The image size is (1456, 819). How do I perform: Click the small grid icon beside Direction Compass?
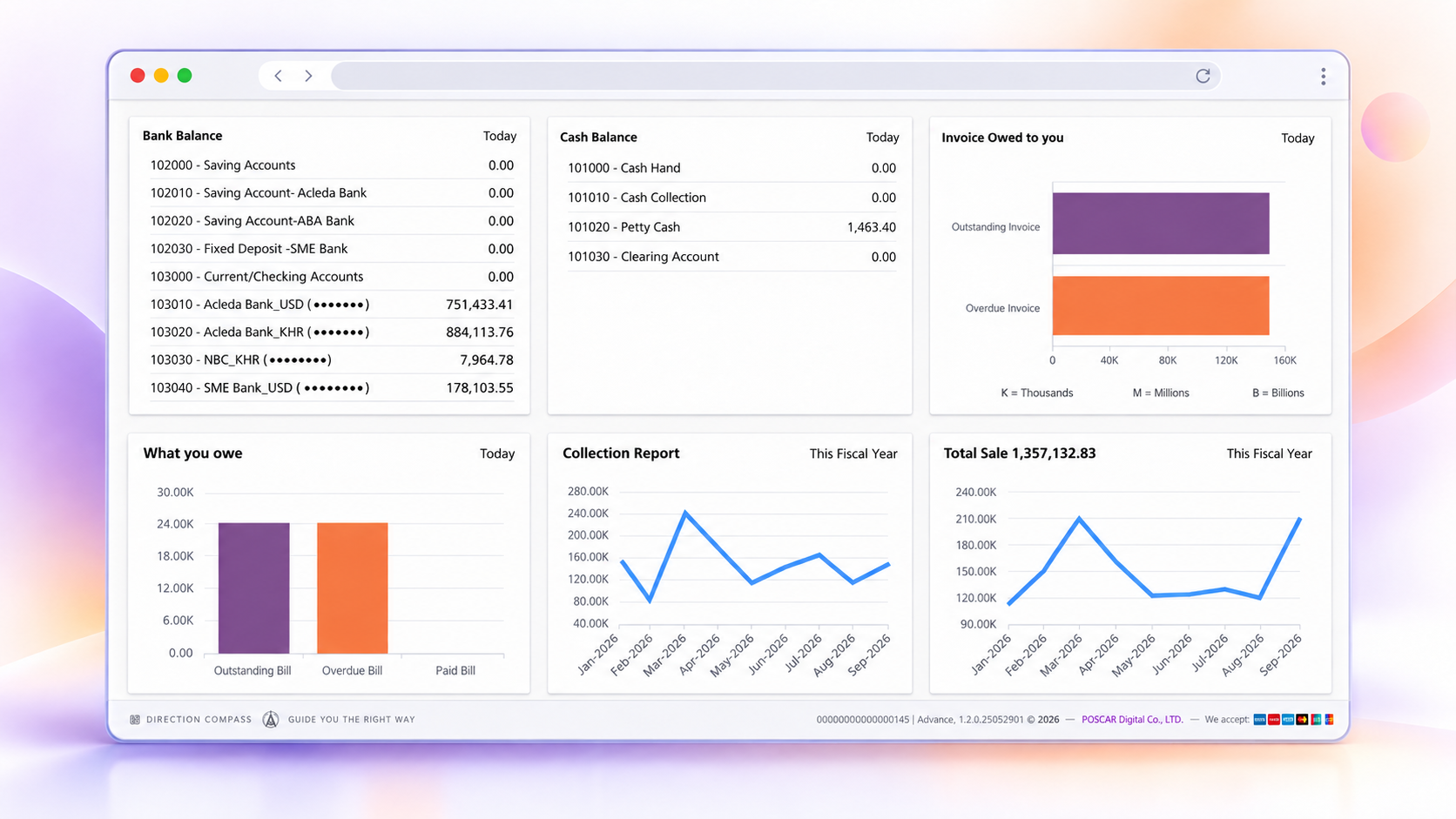tap(135, 720)
